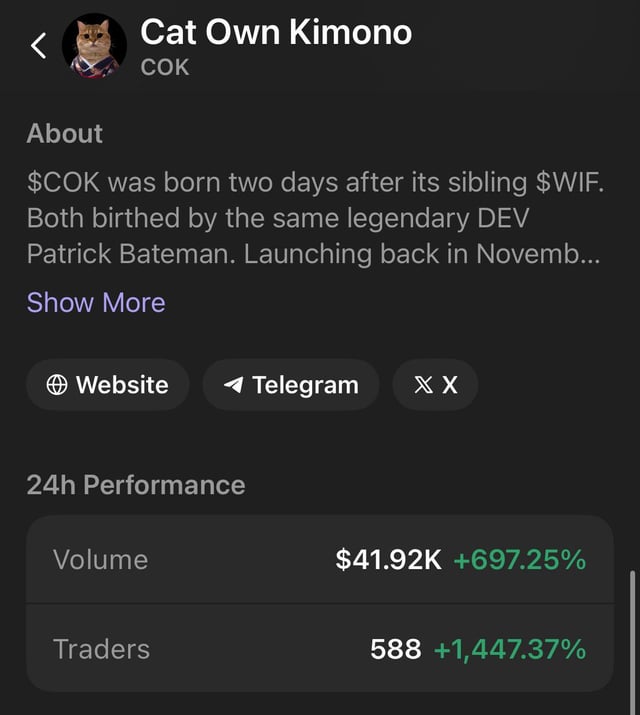The image size is (640, 715).
Task: Click the +1,447.37% traders change
Action: click(x=510, y=649)
